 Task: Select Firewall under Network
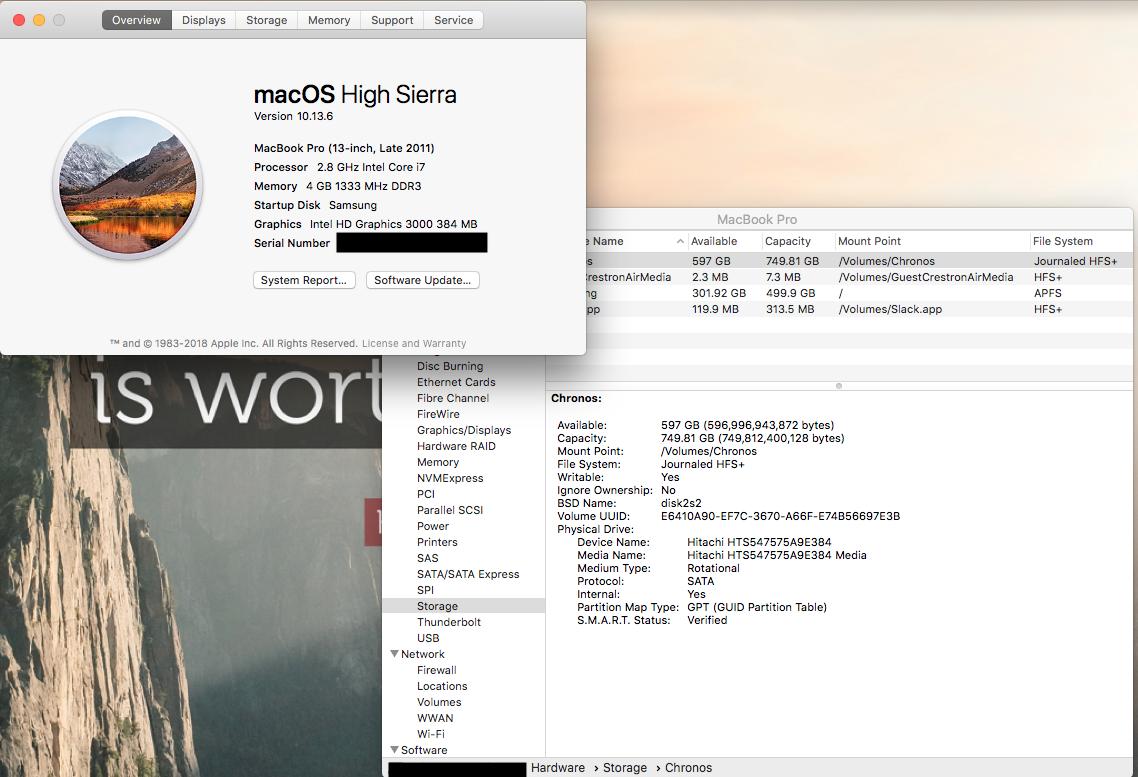pyautogui.click(x=436, y=670)
